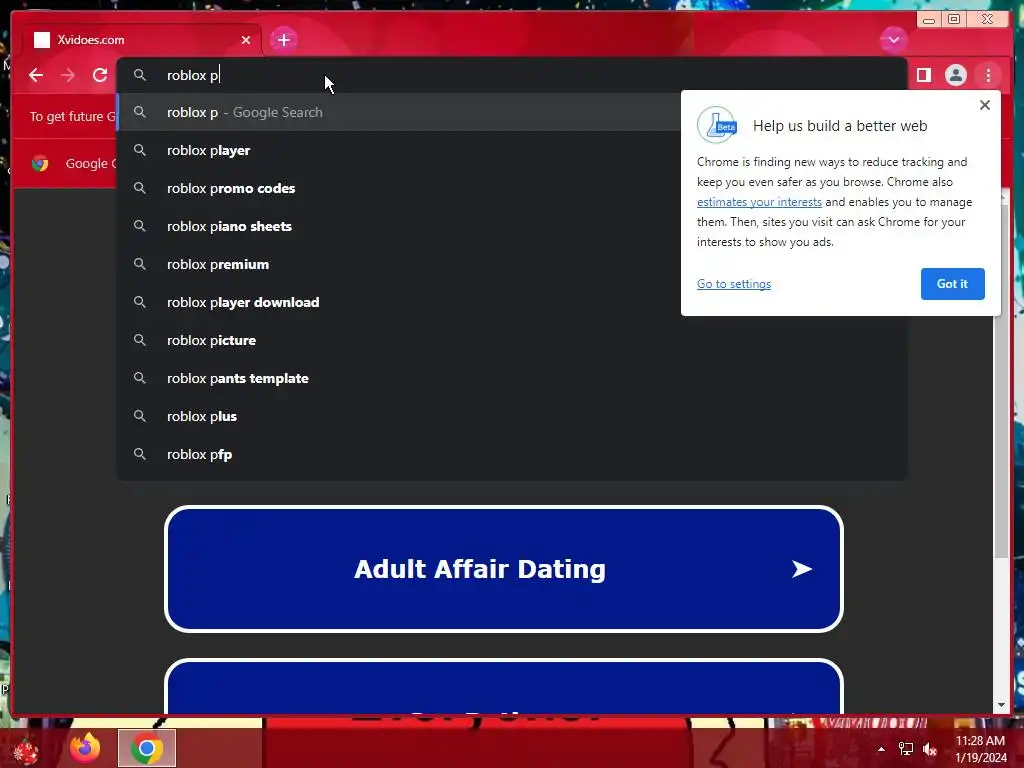This screenshot has height=768, width=1024.
Task: Select the 'roblox promo codes' suggestion
Action: [x=399, y=188]
